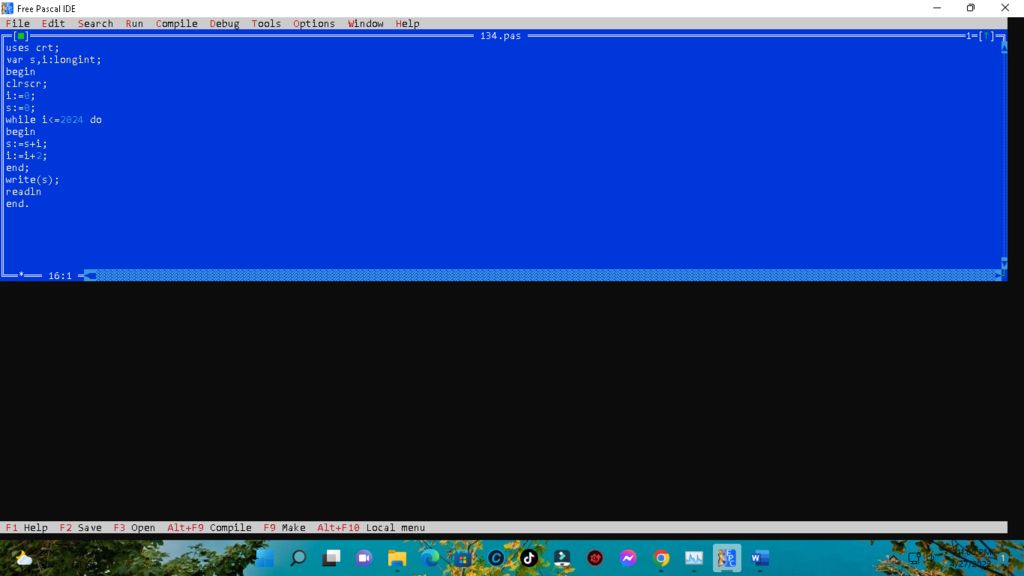Open the weather widget on the taskbar
Screen dimensions: 1024x576
pos(24,558)
